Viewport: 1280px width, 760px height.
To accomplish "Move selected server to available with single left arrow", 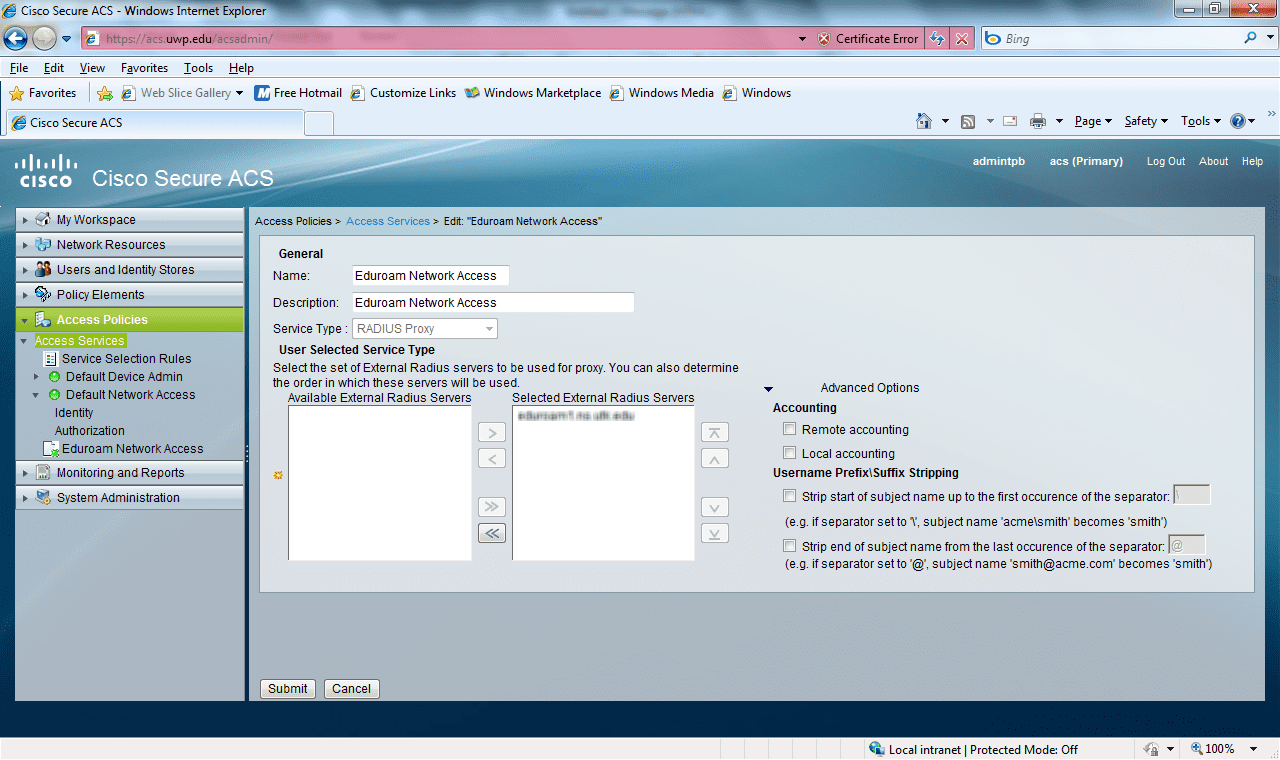I will [x=492, y=459].
